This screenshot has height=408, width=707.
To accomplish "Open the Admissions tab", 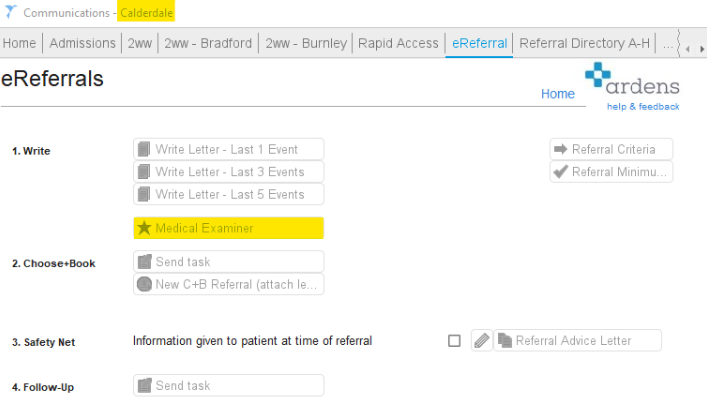I will [x=83, y=43].
